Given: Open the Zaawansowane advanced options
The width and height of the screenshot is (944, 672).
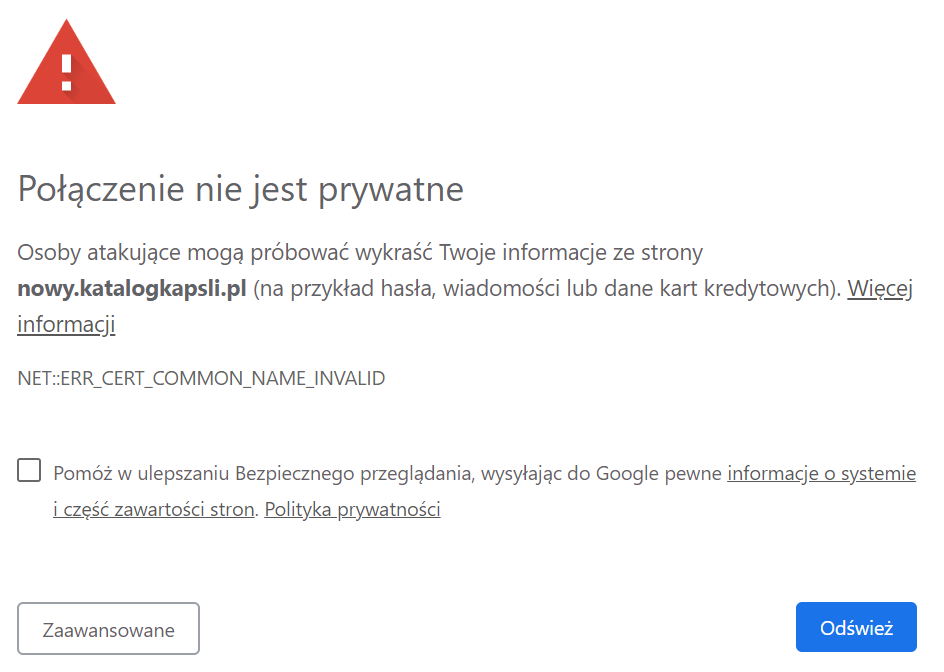Looking at the screenshot, I should coord(108,629).
